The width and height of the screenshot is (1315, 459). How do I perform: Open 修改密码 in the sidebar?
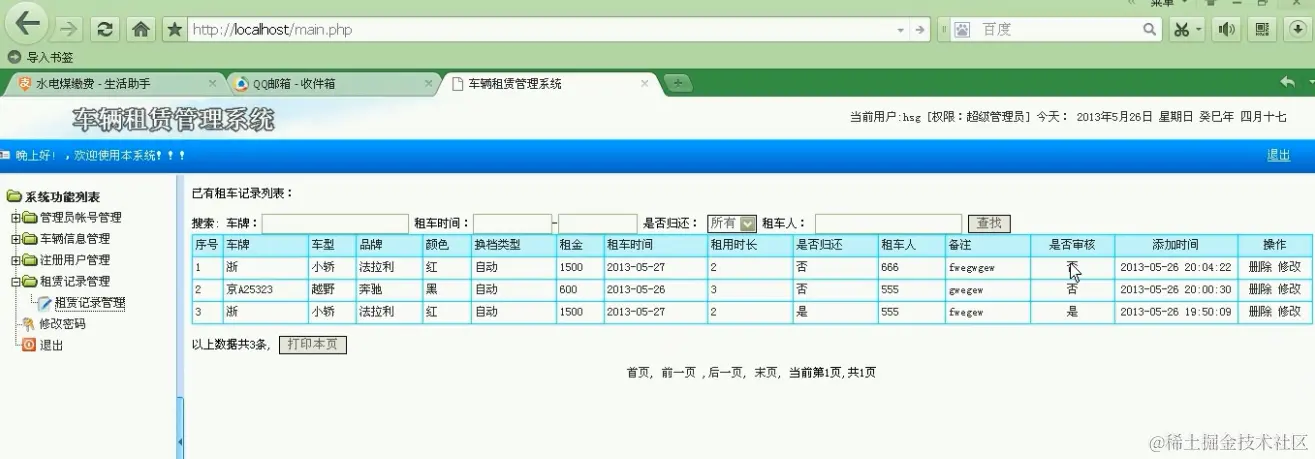coord(63,324)
